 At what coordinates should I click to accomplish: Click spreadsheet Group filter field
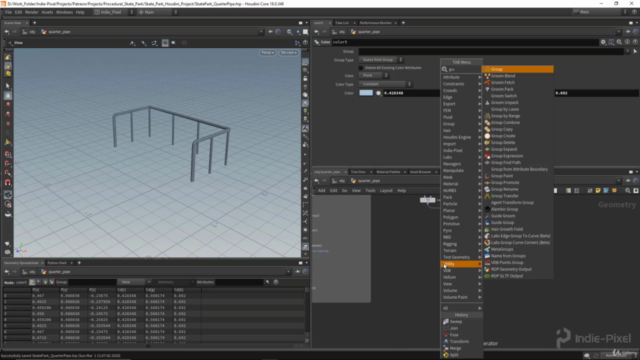92,282
